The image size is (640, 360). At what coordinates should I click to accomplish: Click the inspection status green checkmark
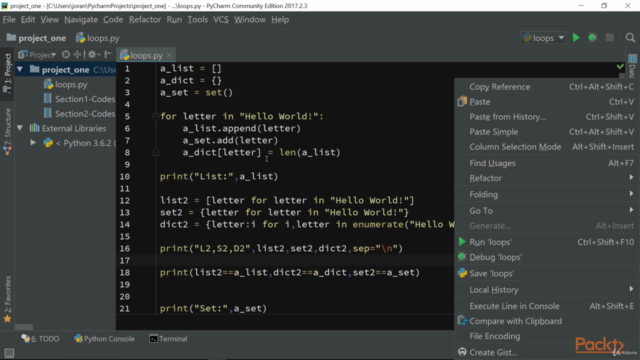620,67
